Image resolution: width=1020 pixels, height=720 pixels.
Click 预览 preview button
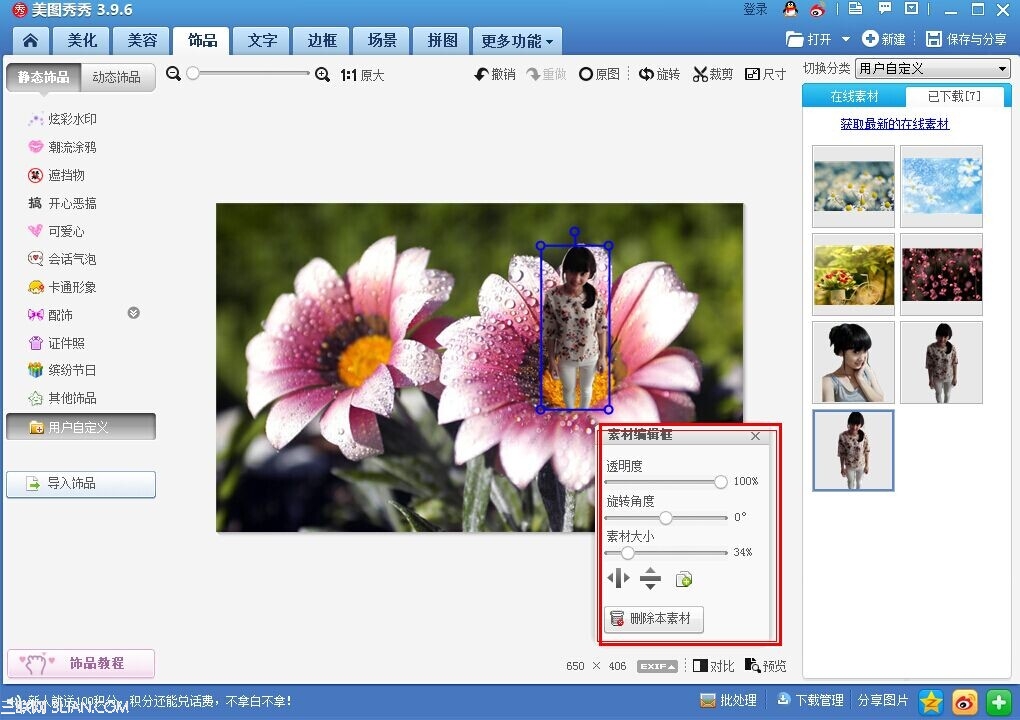pyautogui.click(x=766, y=665)
